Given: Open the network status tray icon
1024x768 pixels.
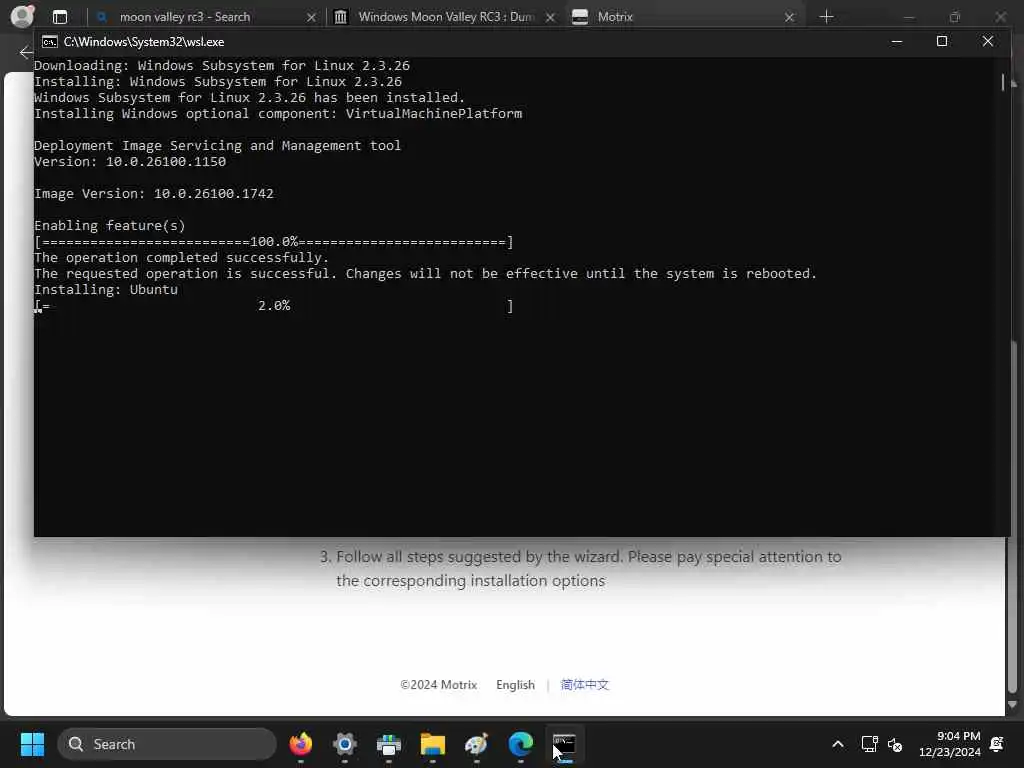Looking at the screenshot, I should [869, 744].
